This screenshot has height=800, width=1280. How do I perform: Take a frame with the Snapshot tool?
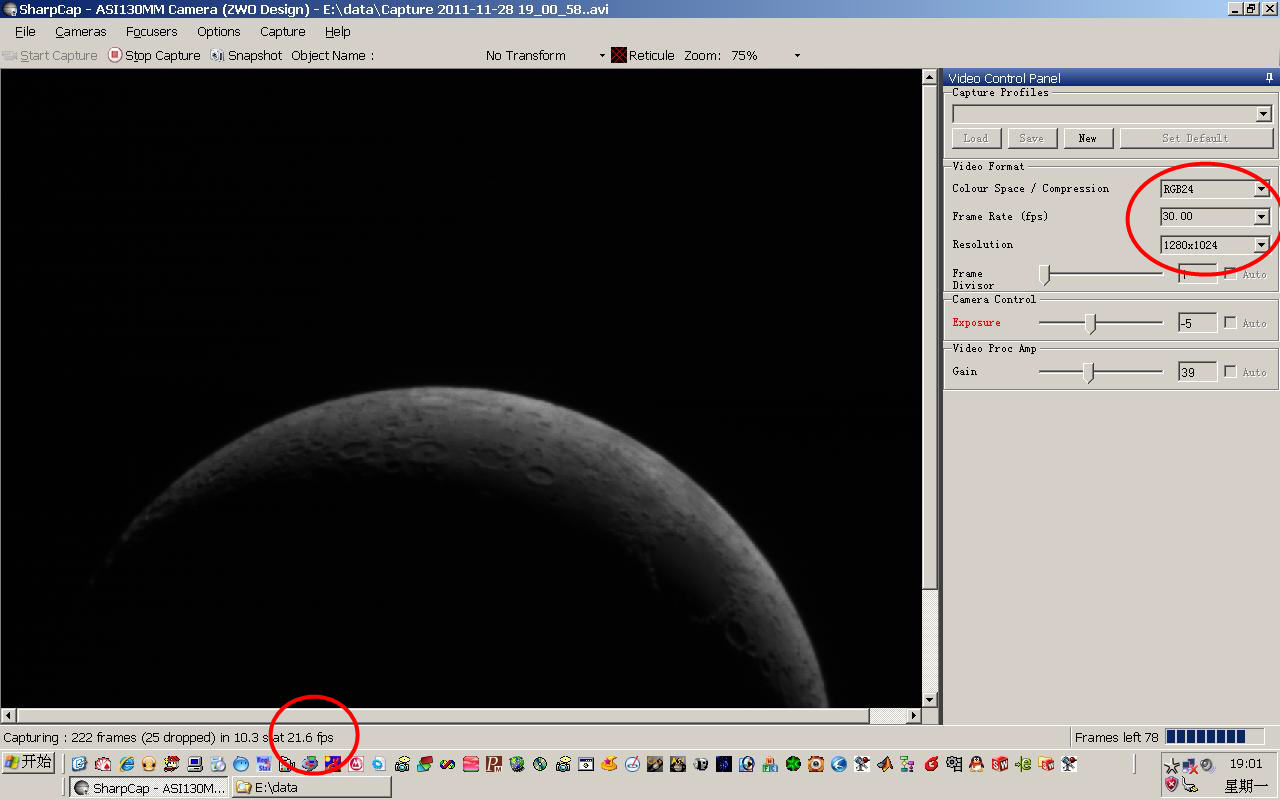point(246,56)
